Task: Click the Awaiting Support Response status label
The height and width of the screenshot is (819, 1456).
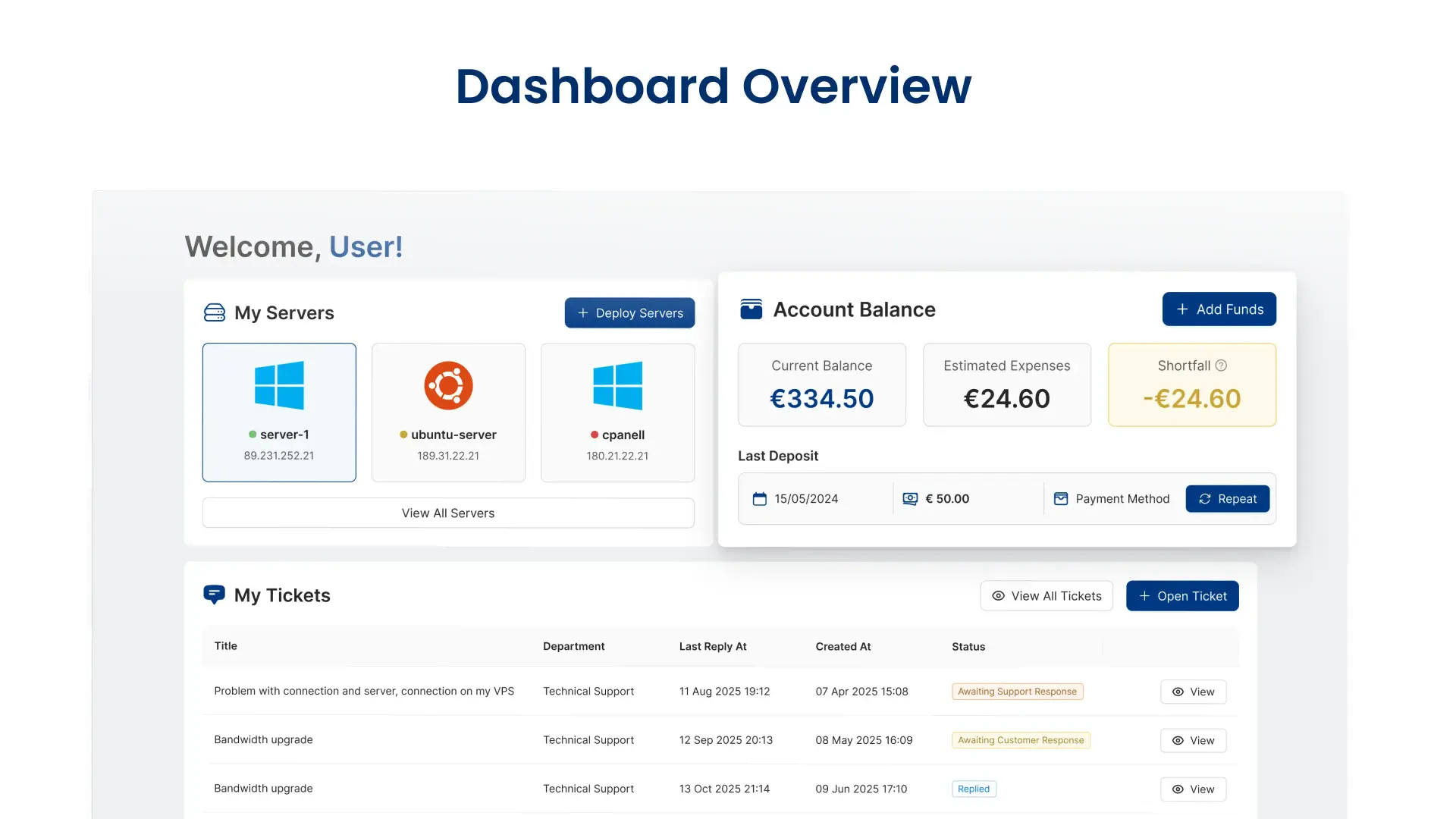Action: pyautogui.click(x=1017, y=691)
